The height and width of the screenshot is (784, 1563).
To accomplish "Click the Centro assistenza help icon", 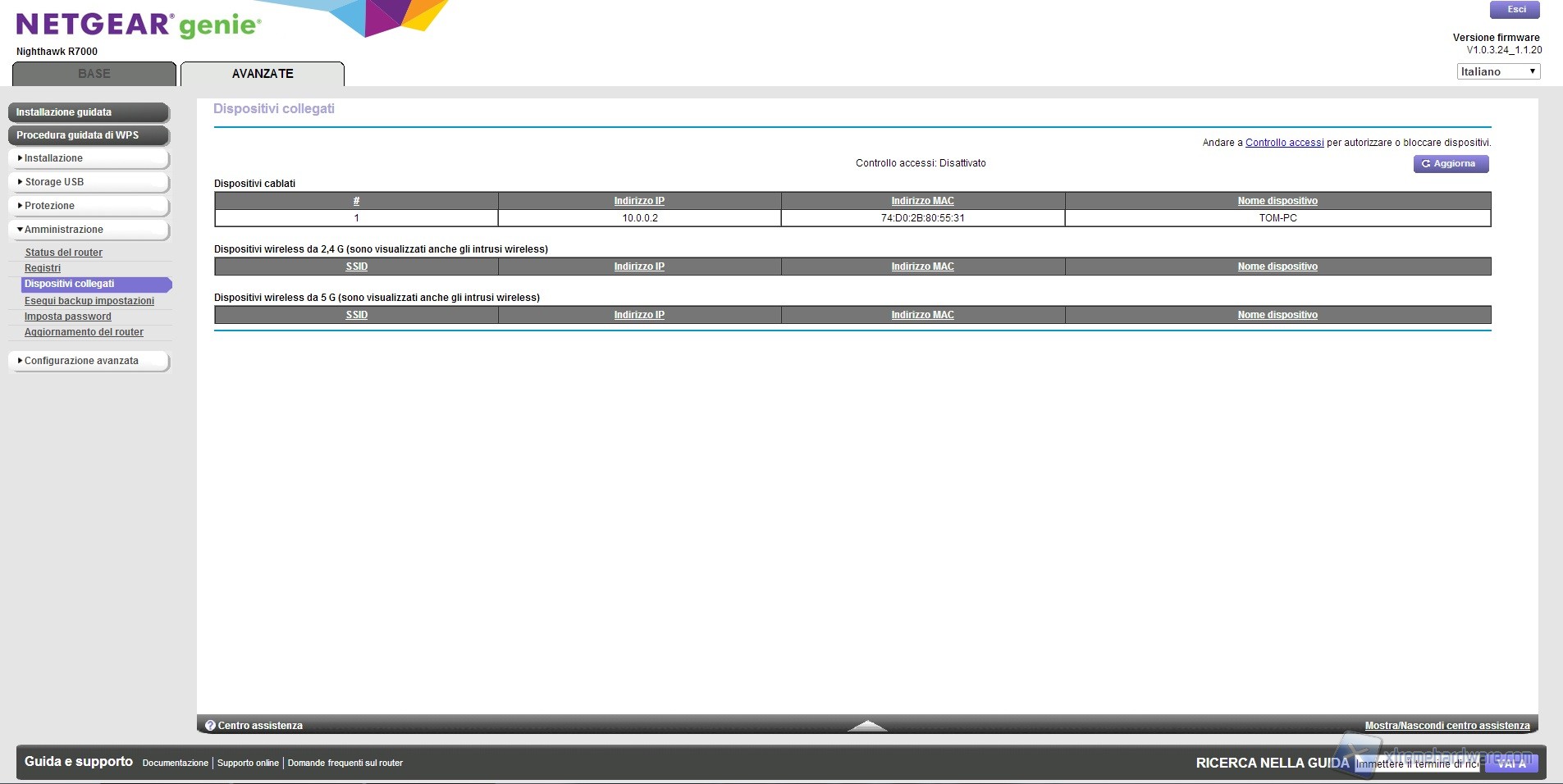I will coord(210,726).
